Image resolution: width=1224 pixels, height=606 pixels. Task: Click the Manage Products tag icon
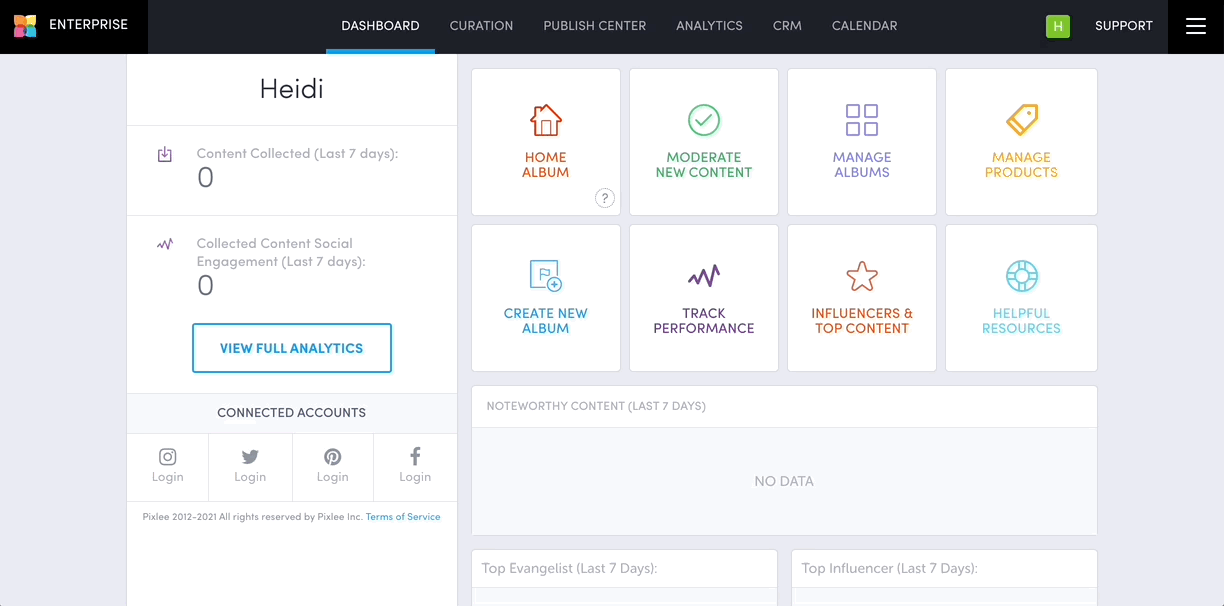tap(1020, 118)
